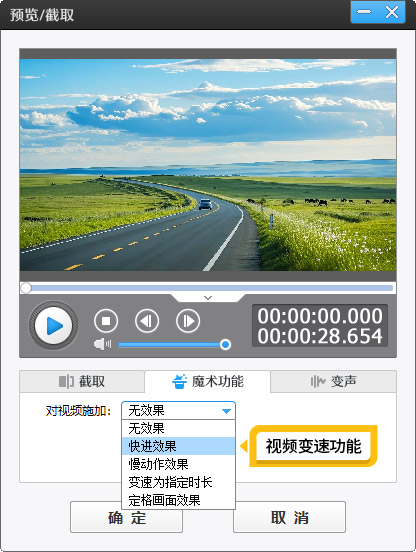The width and height of the screenshot is (416, 552).
Task: Collapse the panel with the chevron under the timeline
Action: coord(208,298)
